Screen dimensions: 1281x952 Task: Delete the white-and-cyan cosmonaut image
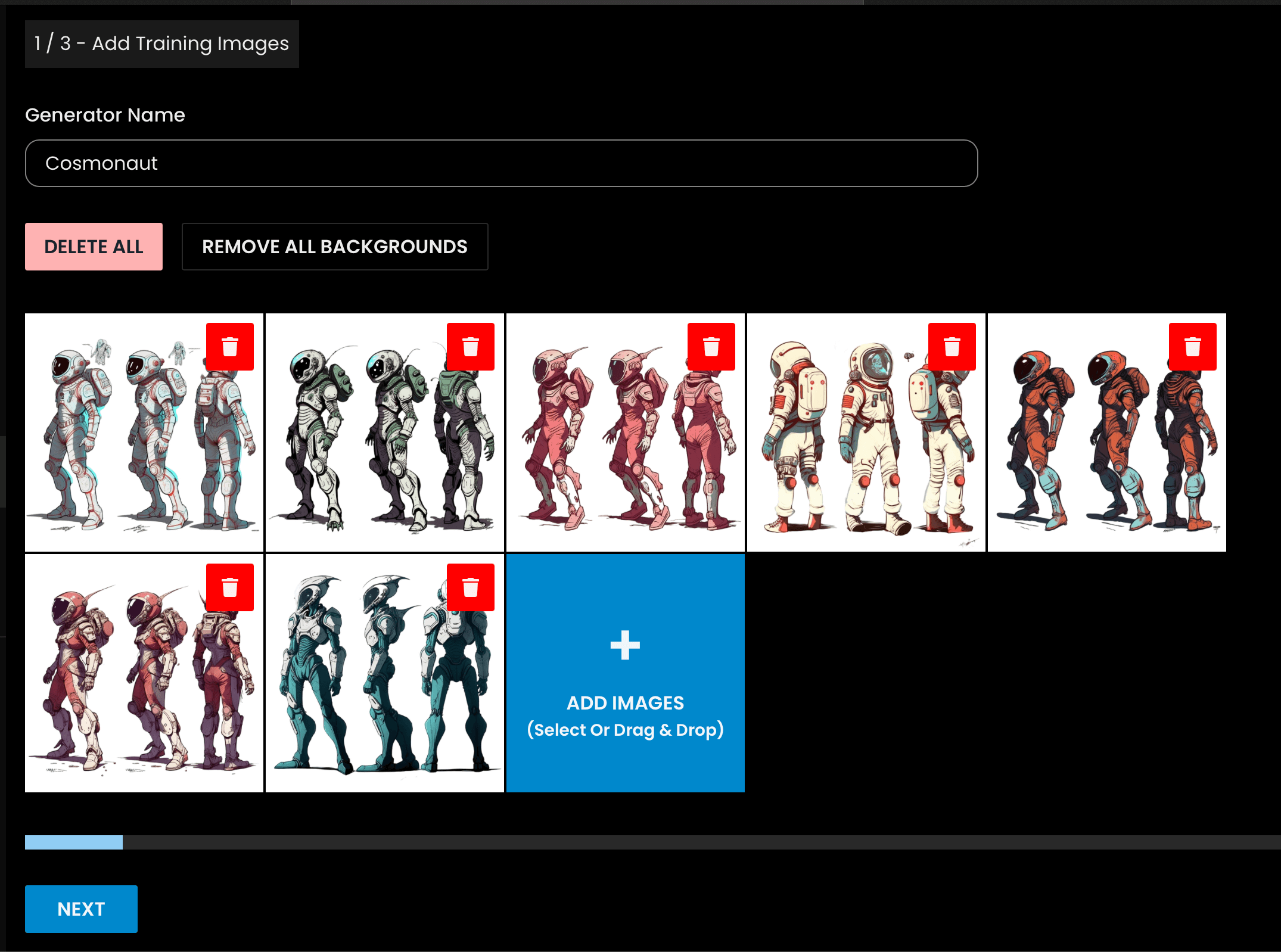coord(230,347)
